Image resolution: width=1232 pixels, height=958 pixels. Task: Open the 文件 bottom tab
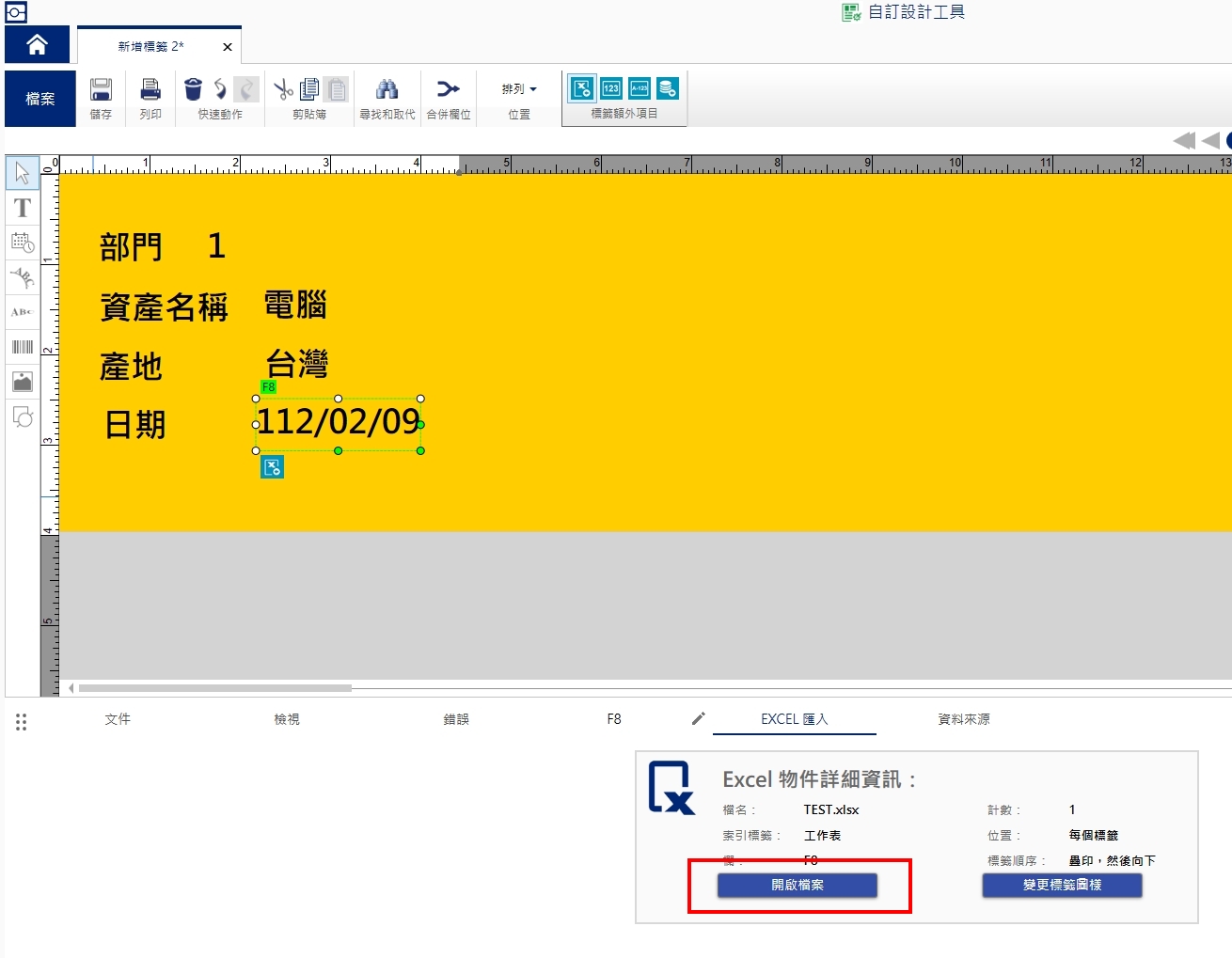(118, 719)
